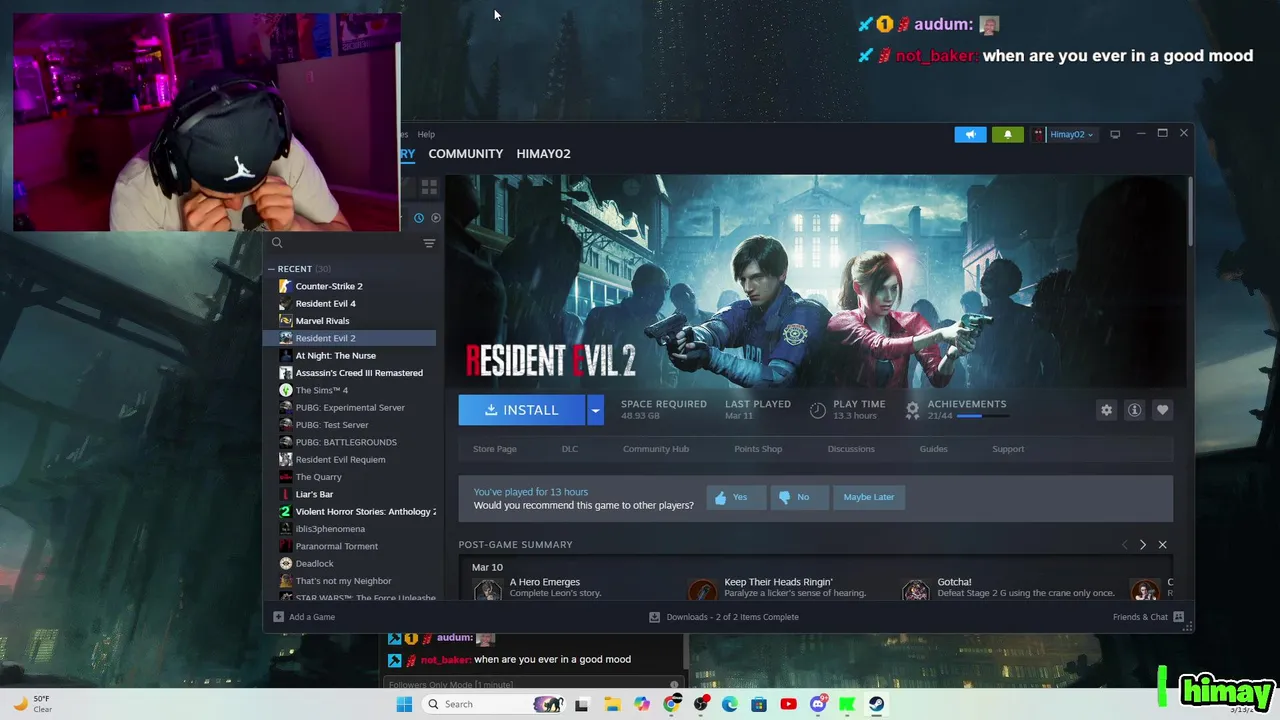This screenshot has height=720, width=1280.
Task: Choose Maybe Later on recommendation prompt
Action: [x=869, y=497]
